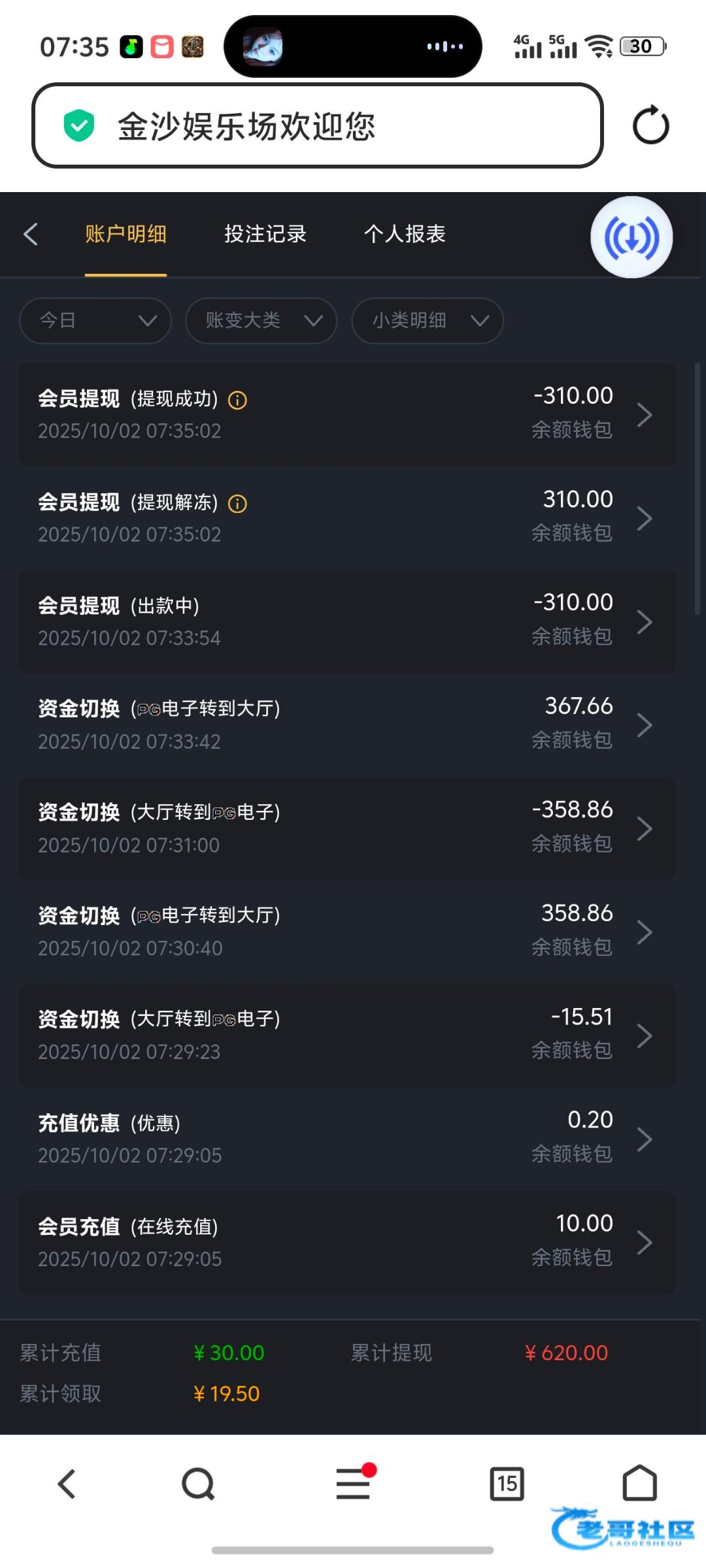Expand the 账变大类 dropdown
This screenshot has width=706, height=1568.
tap(261, 321)
